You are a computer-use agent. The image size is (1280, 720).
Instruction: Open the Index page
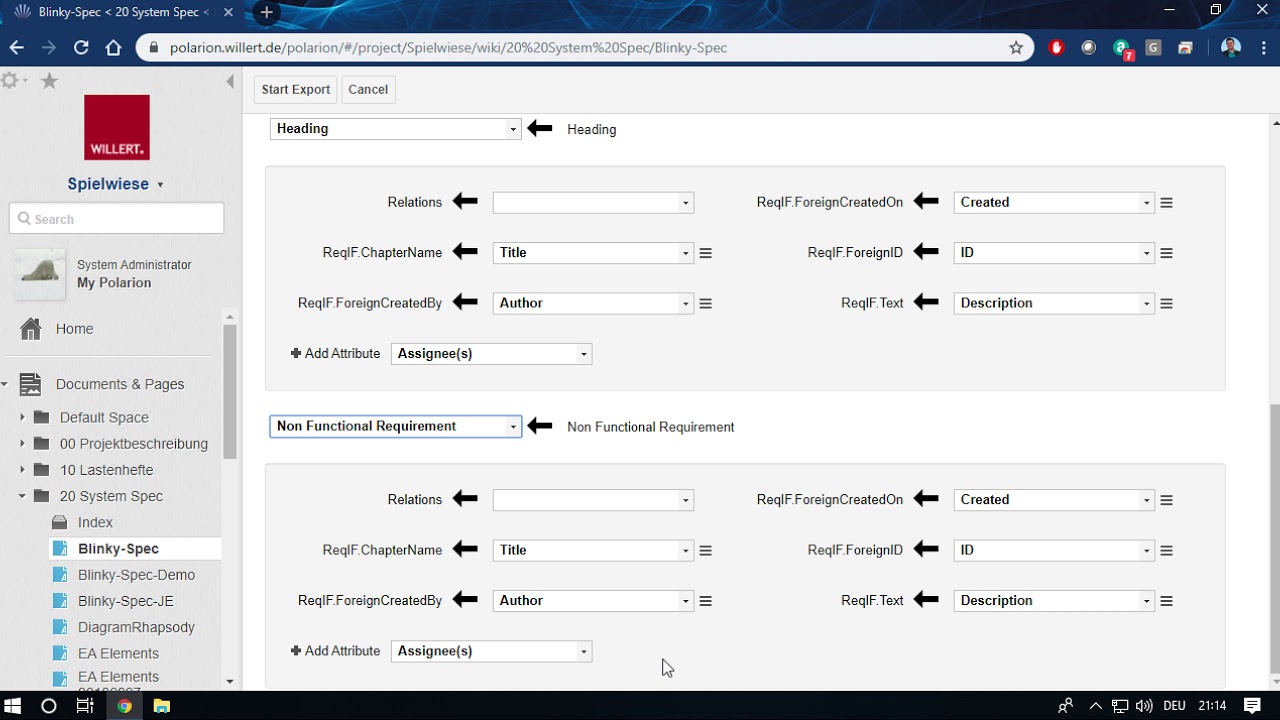tap(95, 522)
